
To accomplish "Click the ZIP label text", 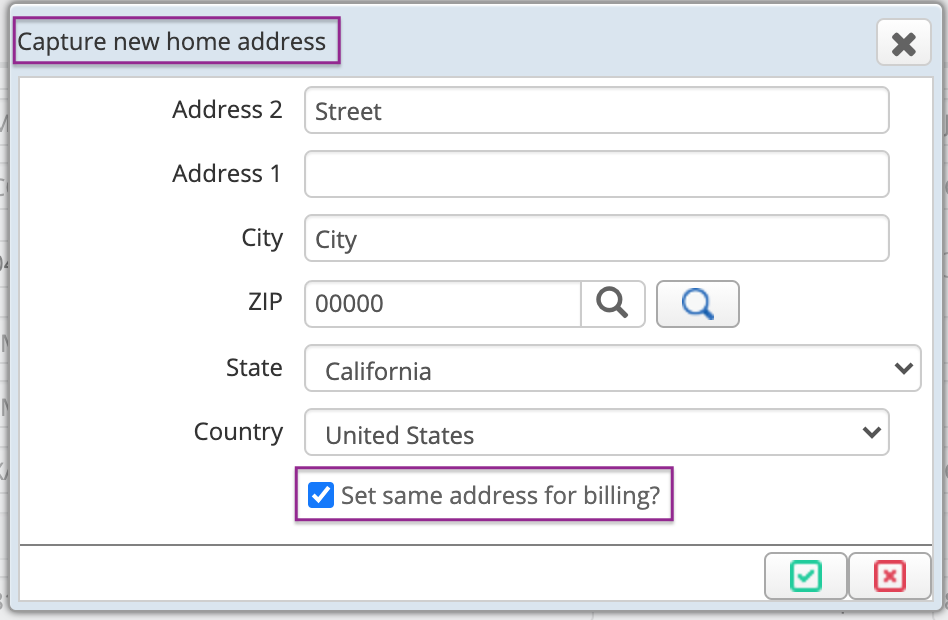I will 265,301.
